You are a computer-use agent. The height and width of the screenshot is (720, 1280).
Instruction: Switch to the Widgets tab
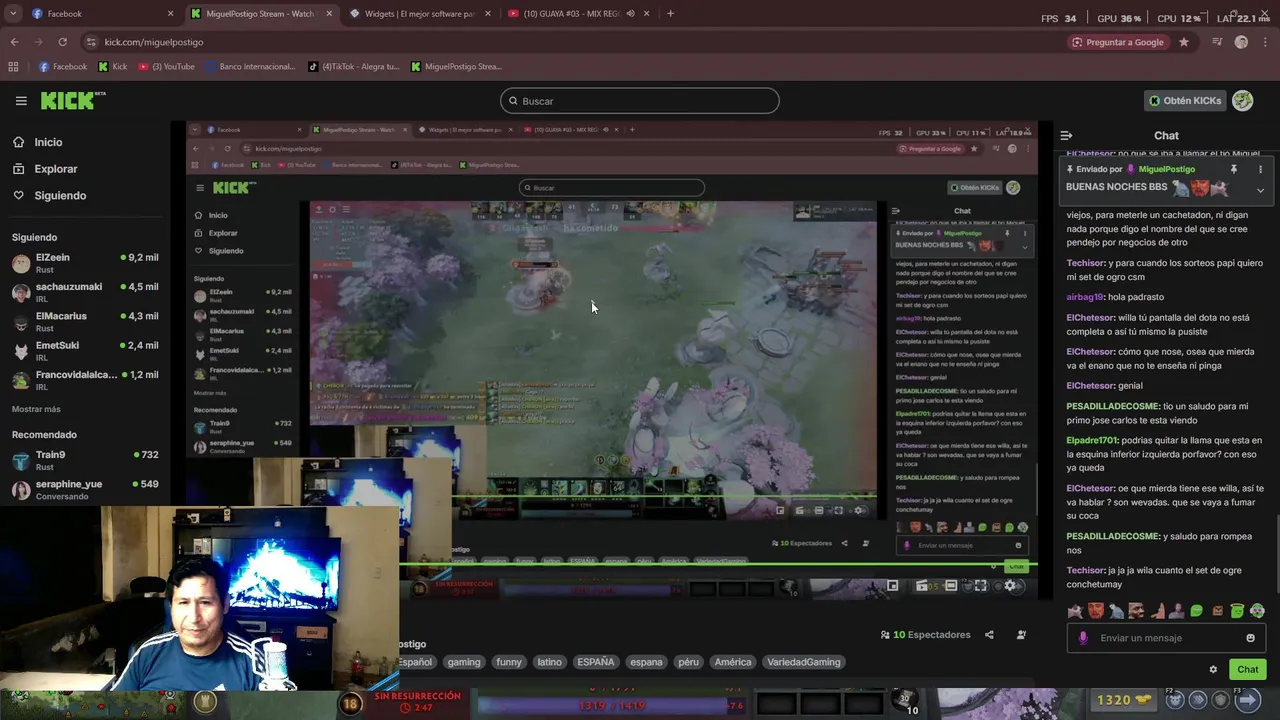coord(420,14)
